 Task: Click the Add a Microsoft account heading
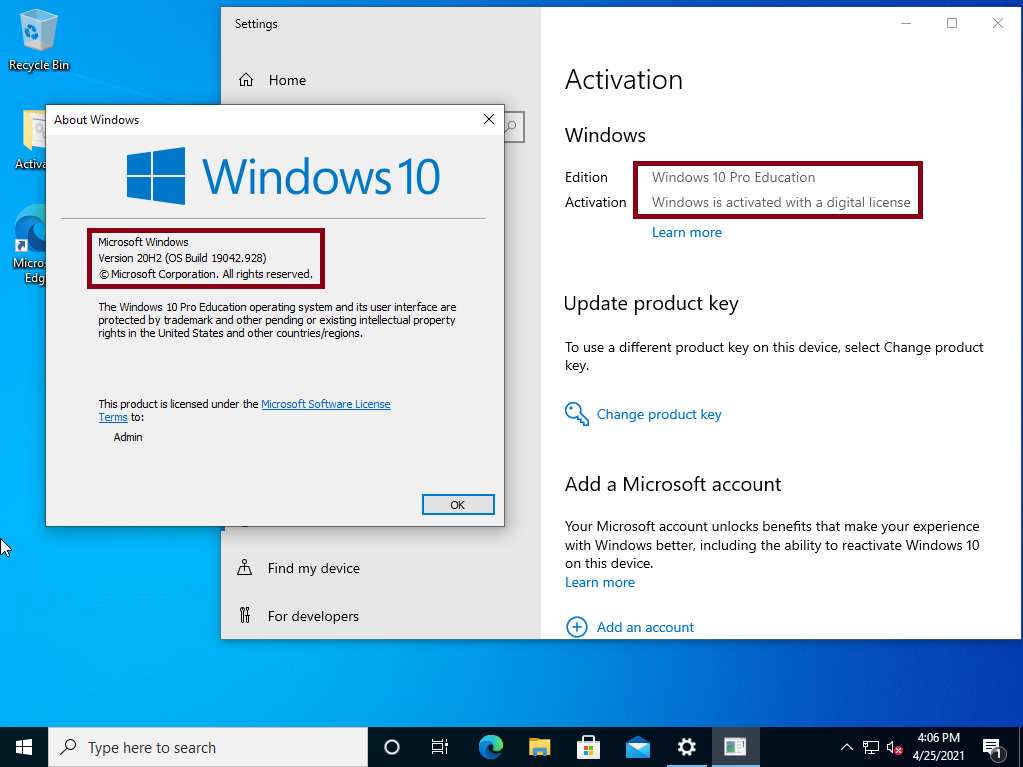673,484
